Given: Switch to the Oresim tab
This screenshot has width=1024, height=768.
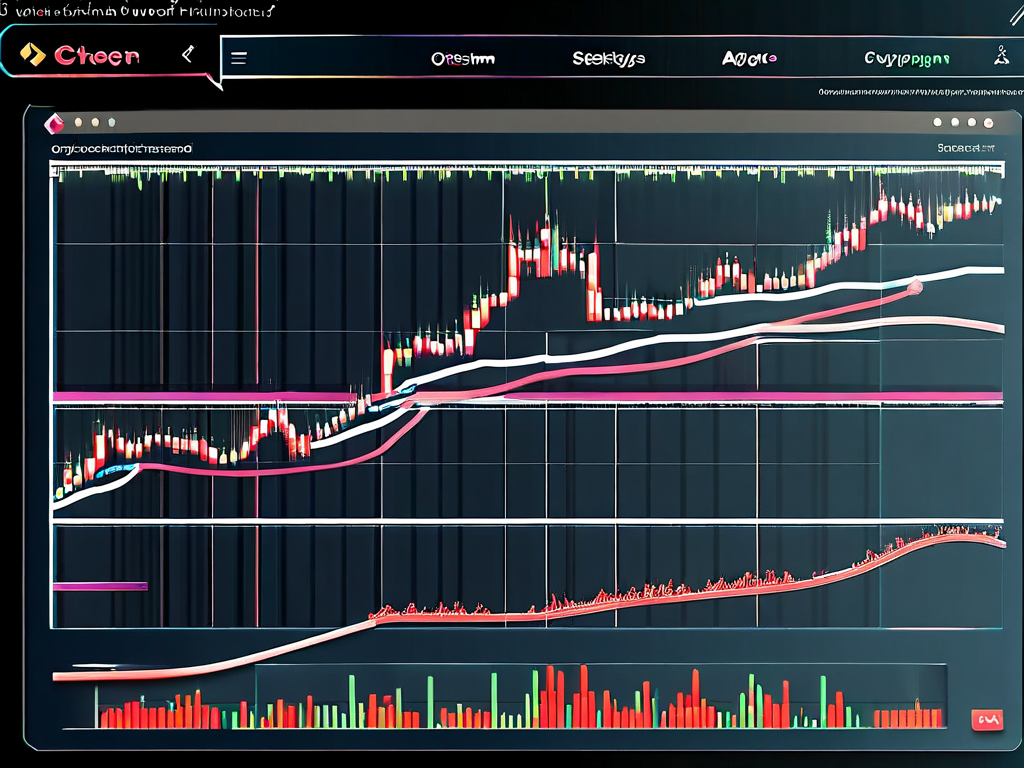Looking at the screenshot, I should click(462, 59).
